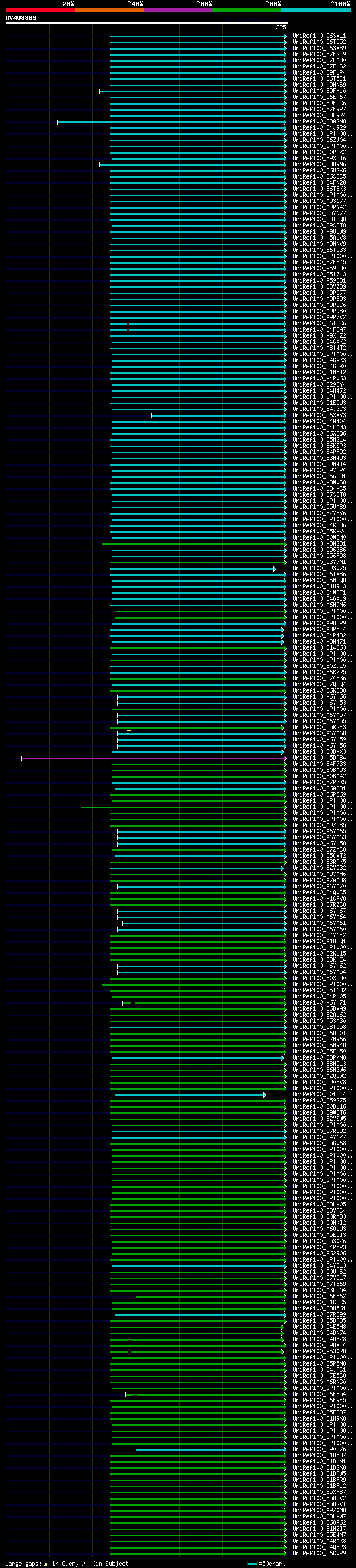Select the UniRef100_A9NNV9 label
356x1568 pixels.
tap(319, 244)
